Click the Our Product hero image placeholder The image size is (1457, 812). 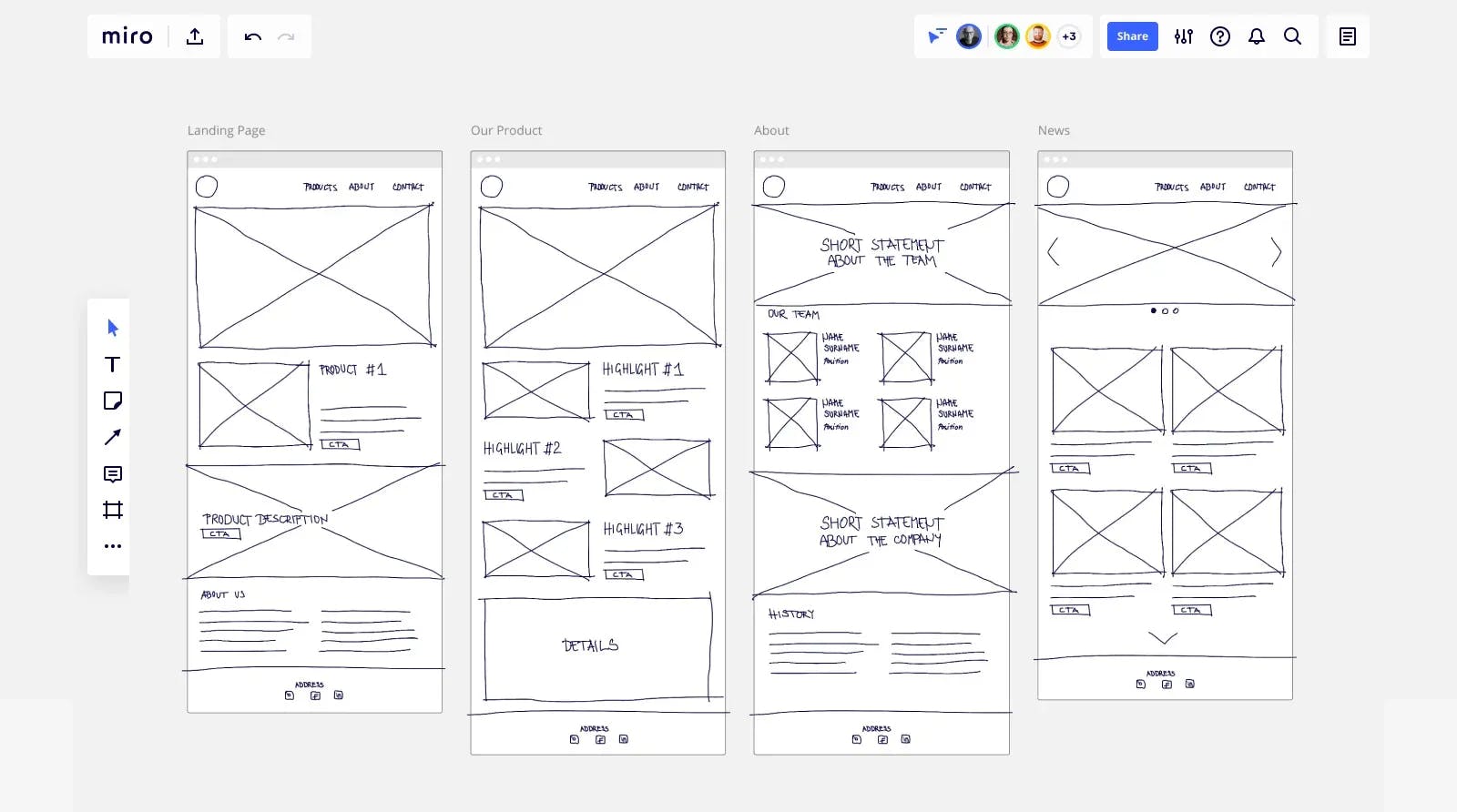pyautogui.click(x=599, y=276)
